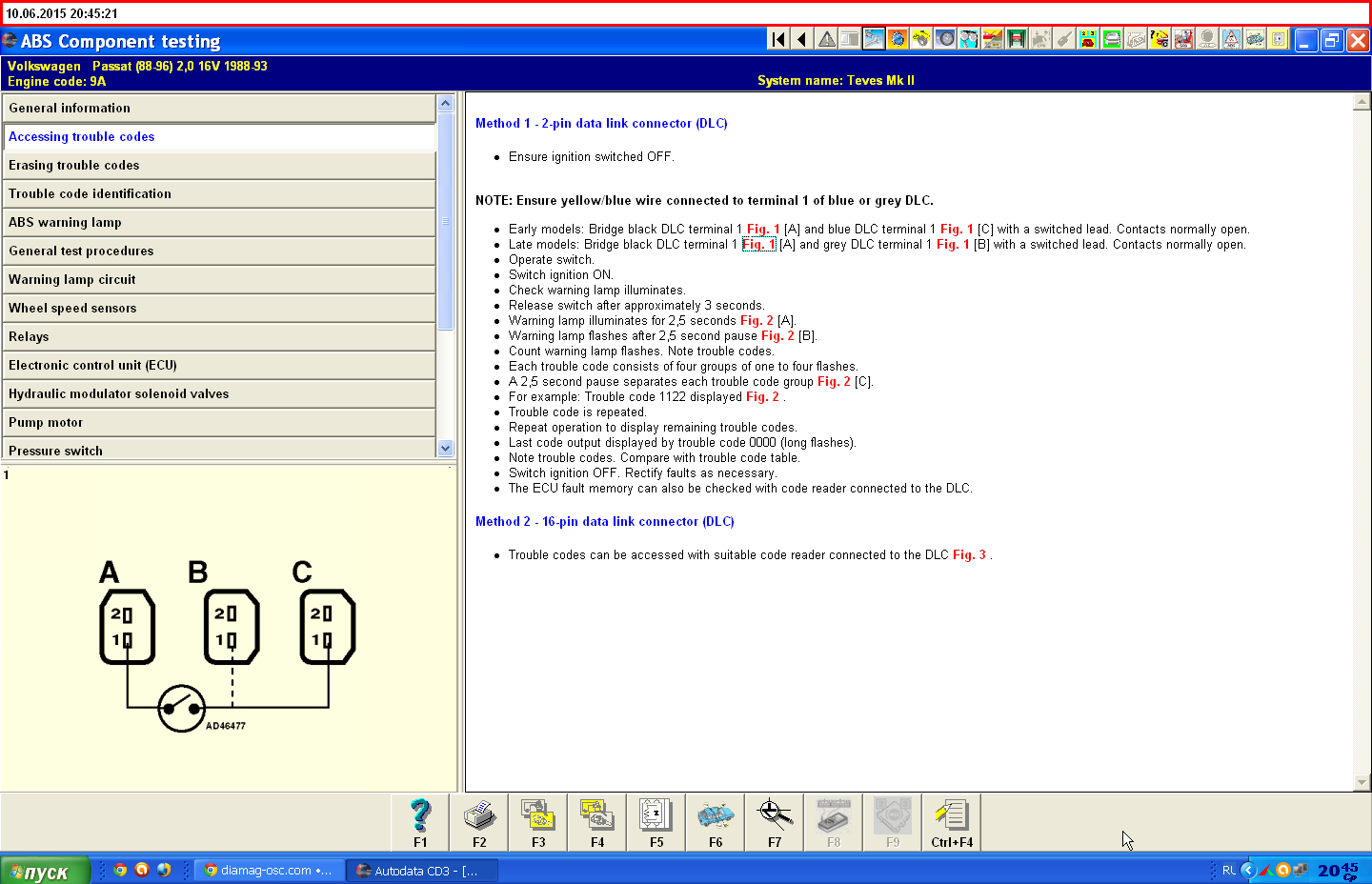Click the F7 magnifier zoom button
Viewport: 1372px width, 884px height.
coord(775,822)
